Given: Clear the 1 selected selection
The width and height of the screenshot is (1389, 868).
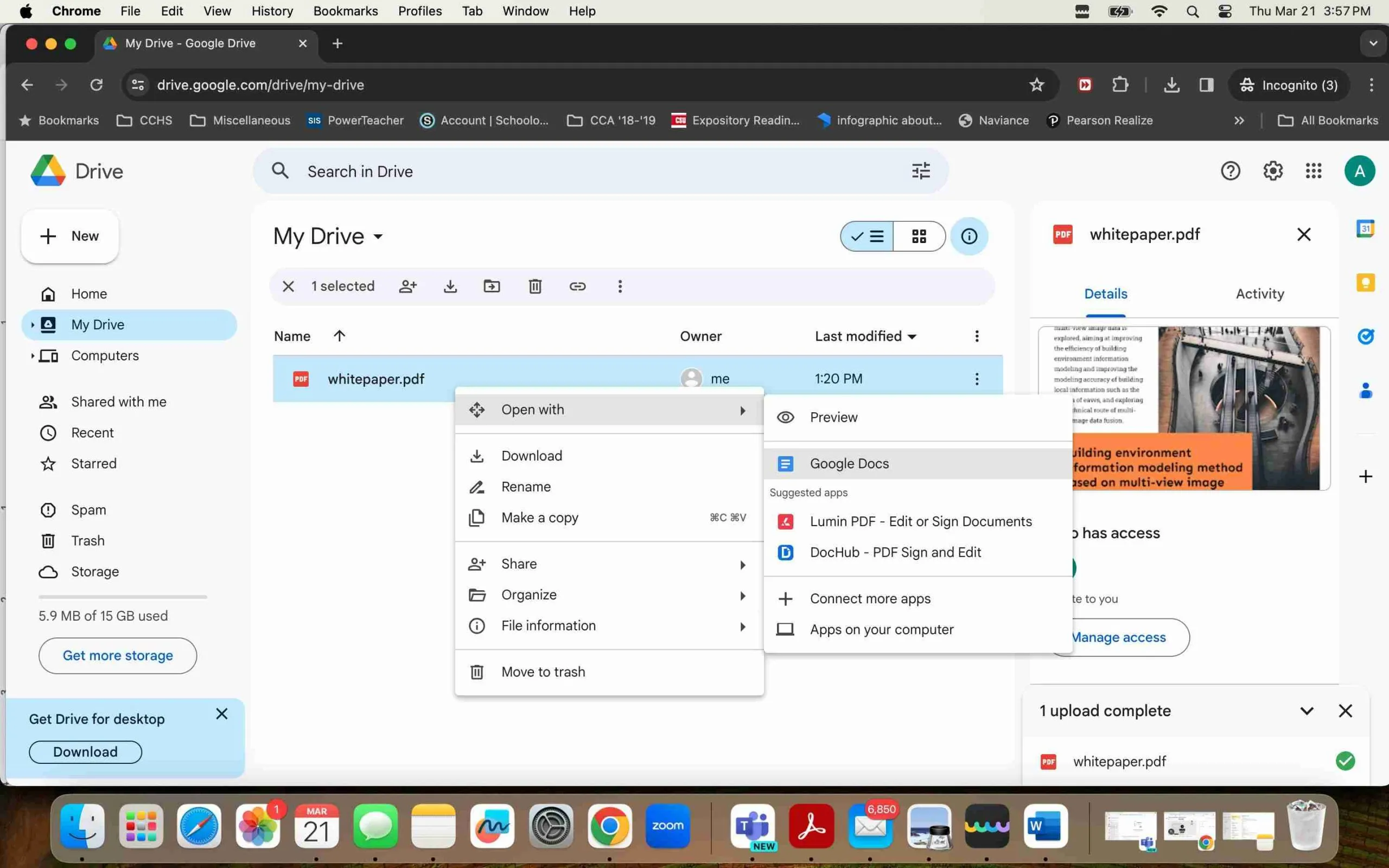Looking at the screenshot, I should [x=288, y=286].
